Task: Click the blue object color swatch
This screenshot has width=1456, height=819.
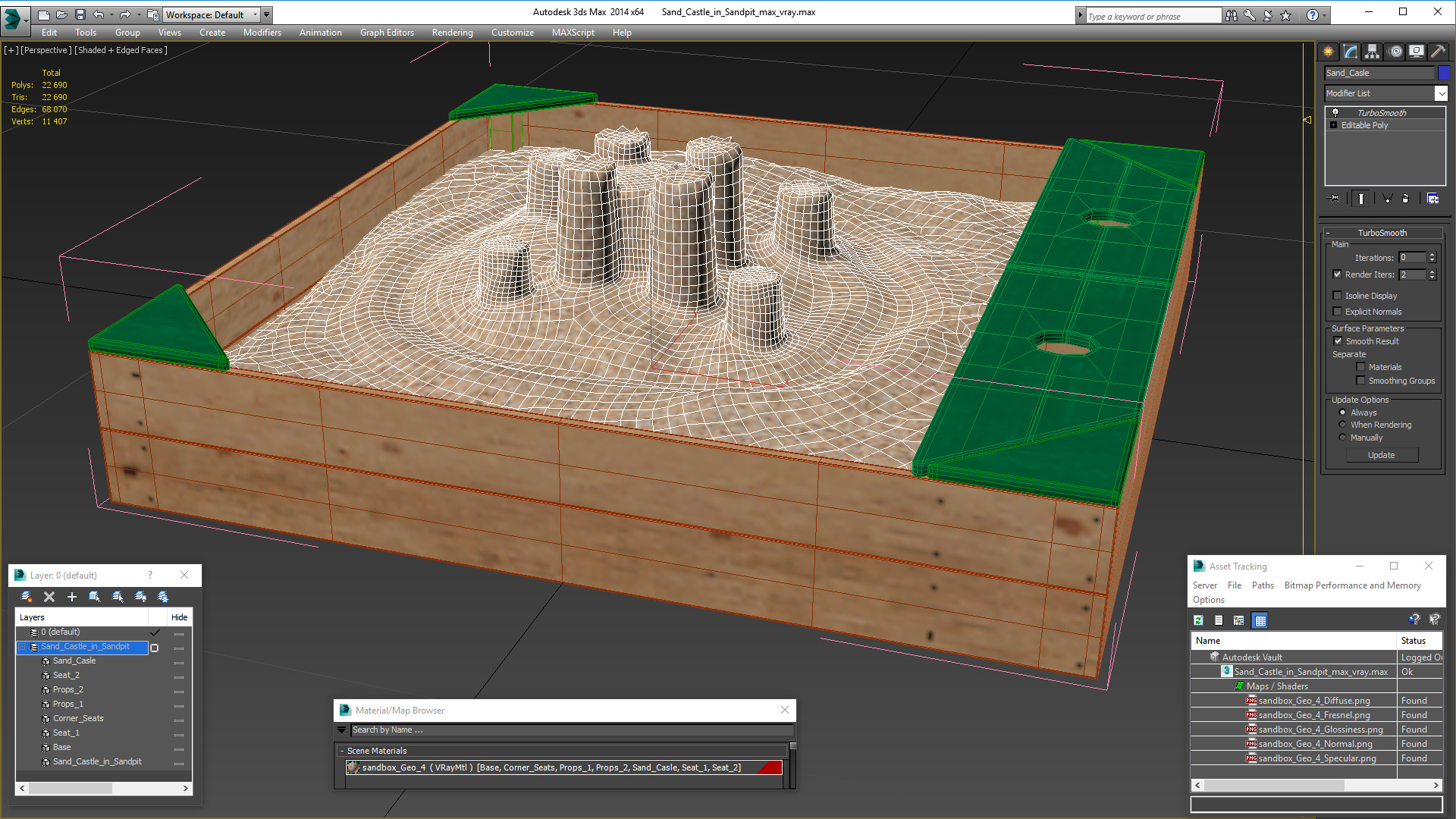Action: click(1444, 73)
